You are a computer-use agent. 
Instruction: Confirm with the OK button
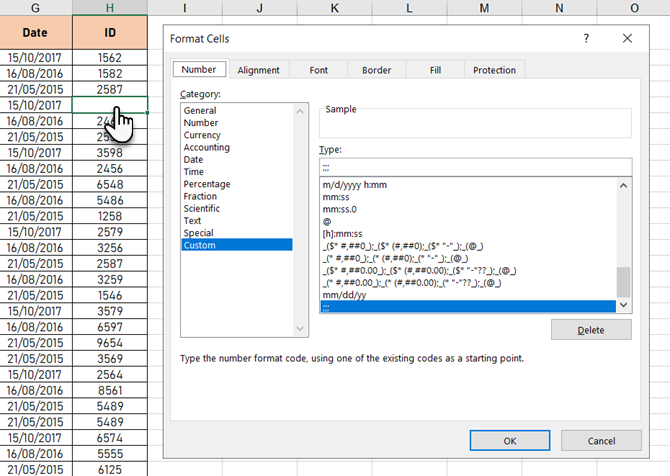coord(509,440)
